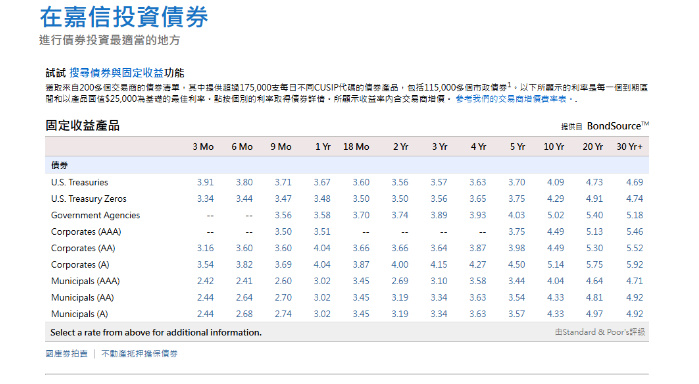Select U.S. Treasuries 3 Mo rate 3.91
This screenshot has height=384, width=699.
tap(205, 182)
